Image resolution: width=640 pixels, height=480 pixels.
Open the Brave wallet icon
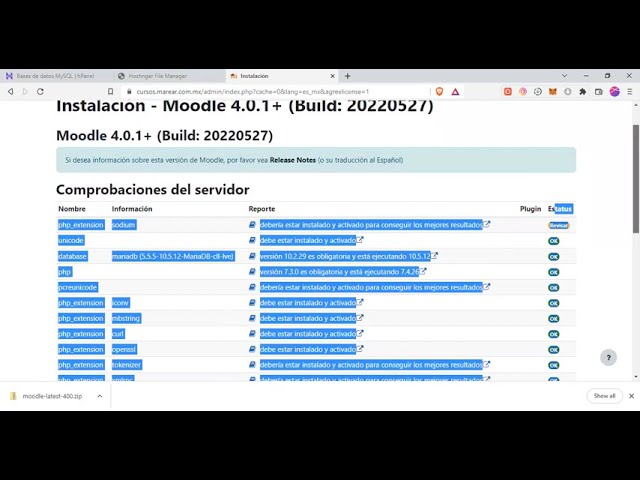click(599, 92)
